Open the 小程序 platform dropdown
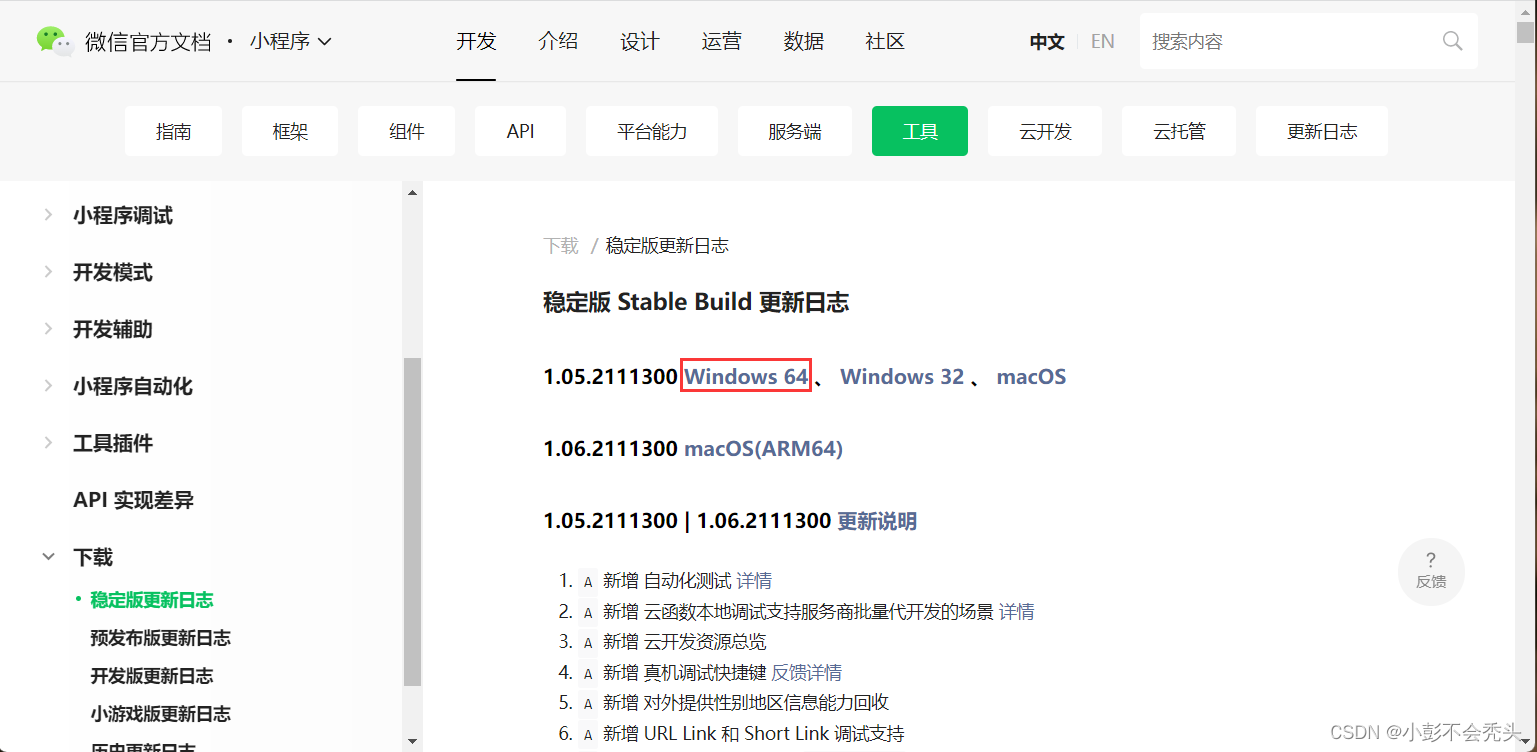The image size is (1537, 752). (290, 40)
